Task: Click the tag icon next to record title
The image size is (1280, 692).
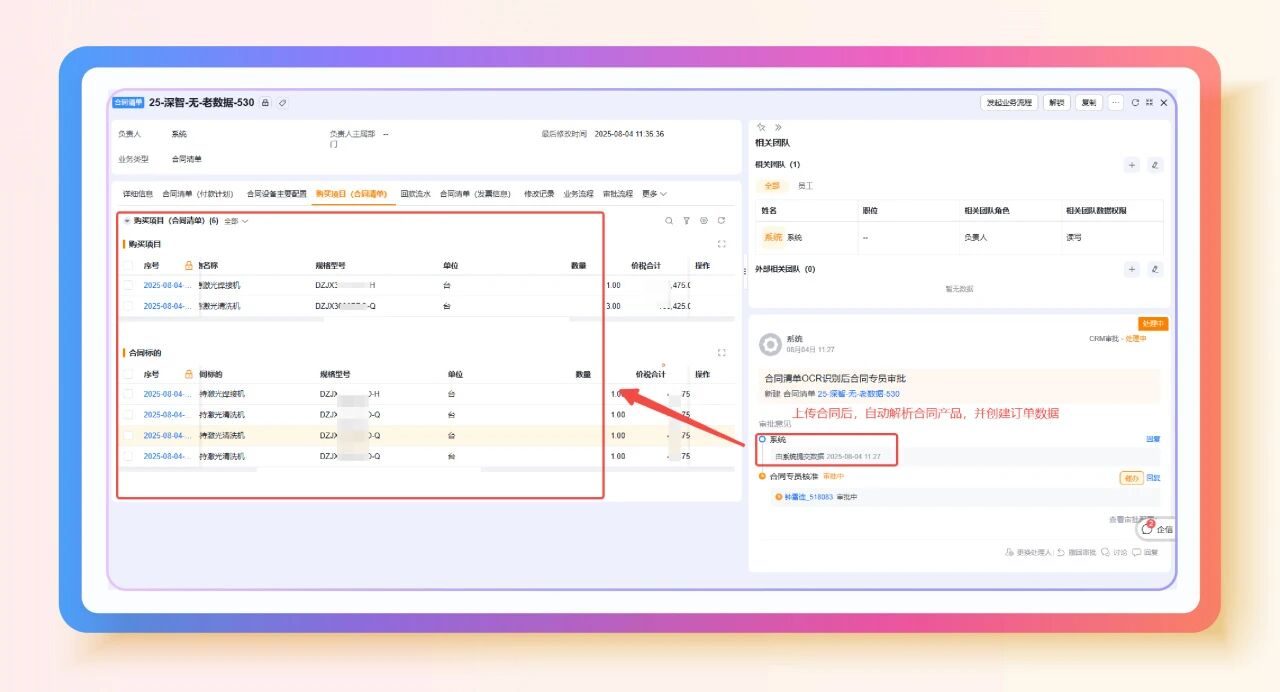Action: point(283,103)
